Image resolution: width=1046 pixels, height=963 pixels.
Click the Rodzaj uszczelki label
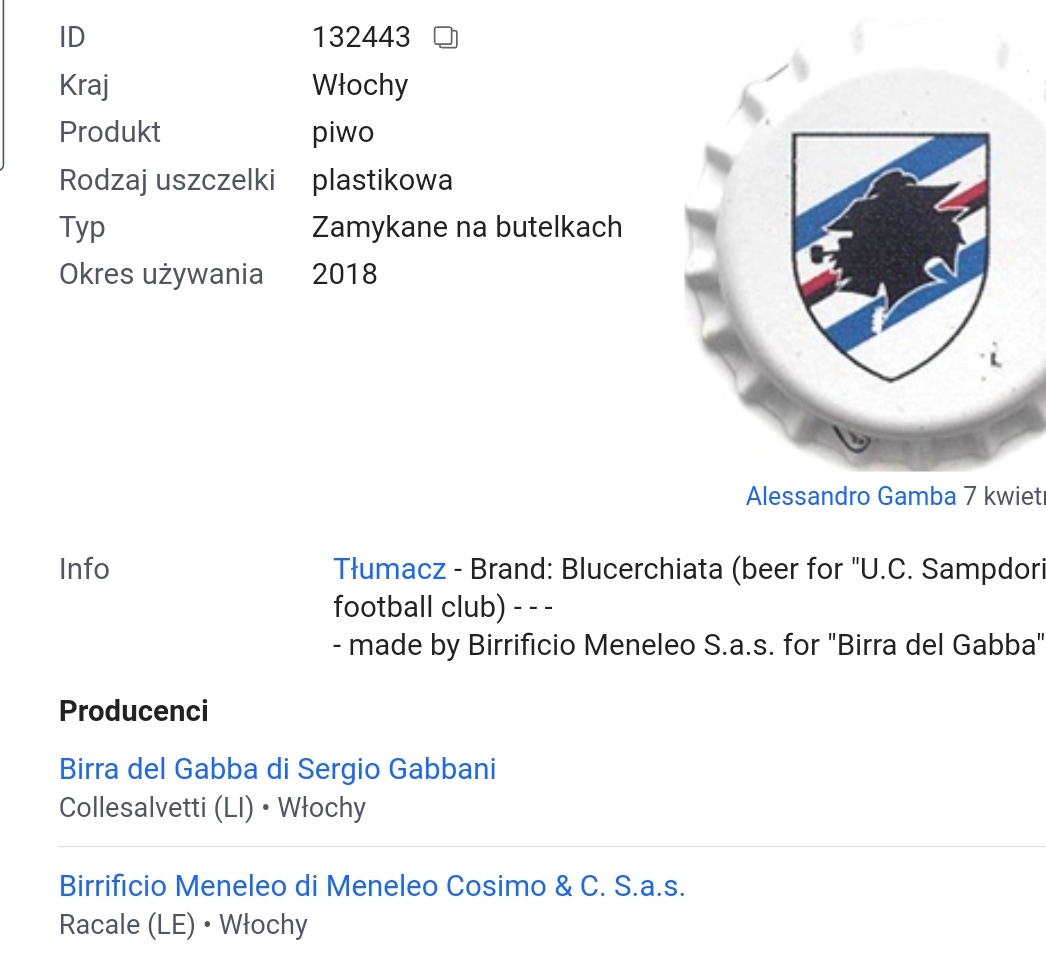(x=167, y=180)
